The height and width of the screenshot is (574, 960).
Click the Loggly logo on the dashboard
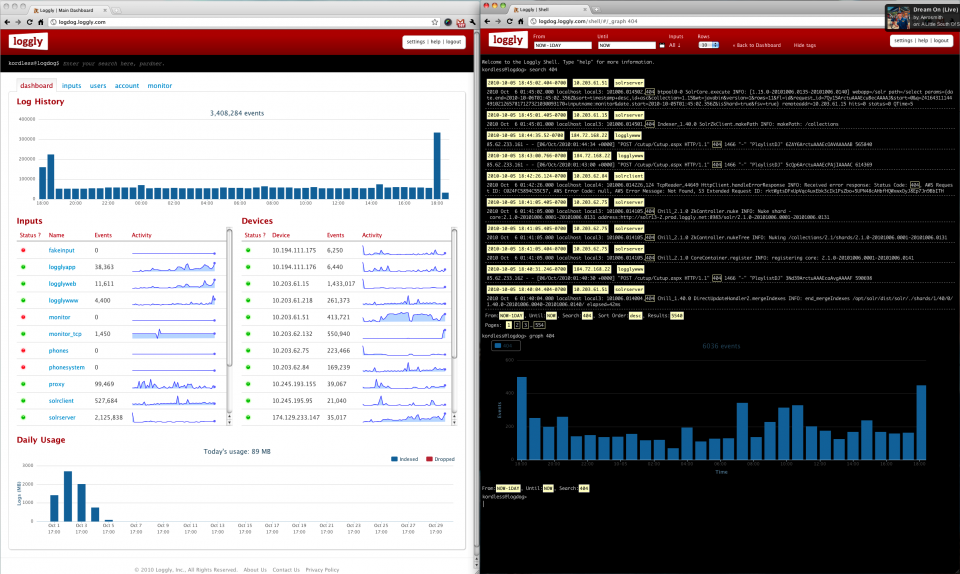click(28, 42)
